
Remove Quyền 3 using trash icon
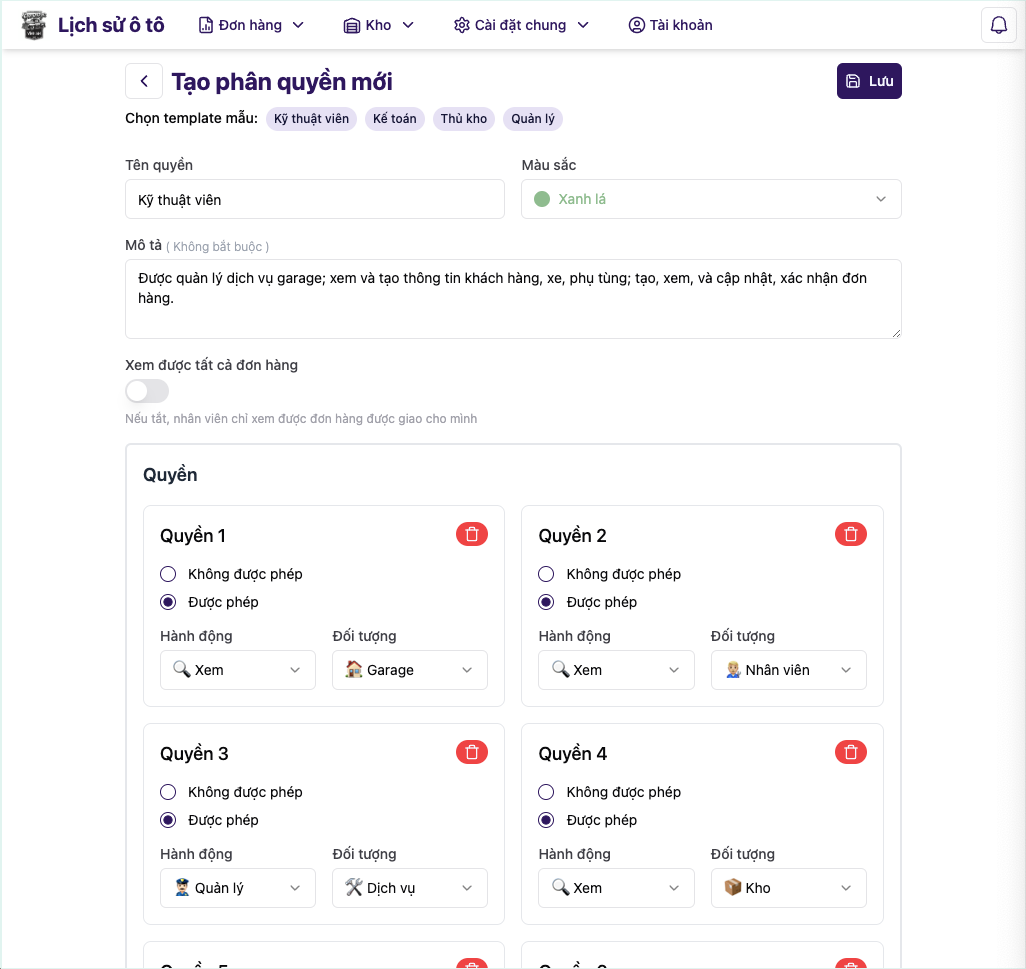[x=472, y=752]
